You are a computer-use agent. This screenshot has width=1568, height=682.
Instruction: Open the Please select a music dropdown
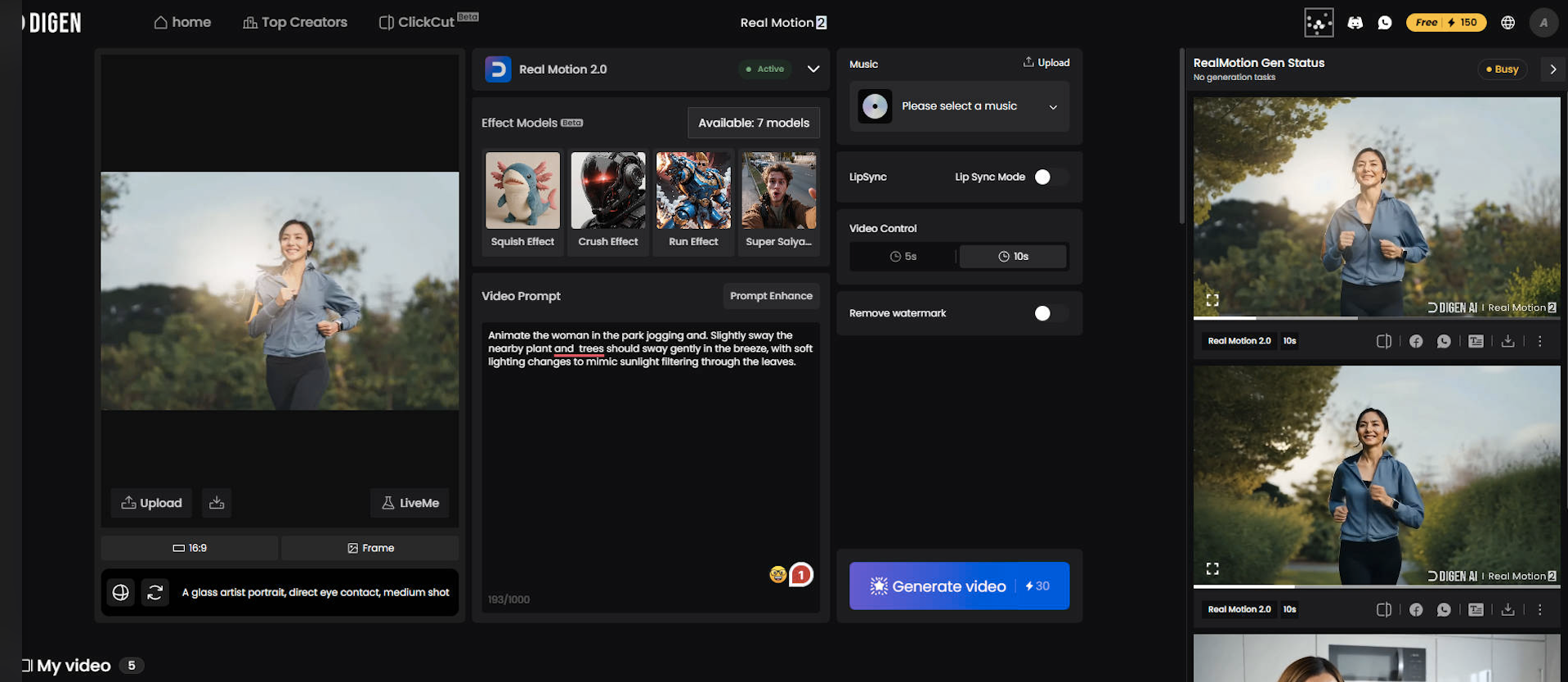coord(959,106)
